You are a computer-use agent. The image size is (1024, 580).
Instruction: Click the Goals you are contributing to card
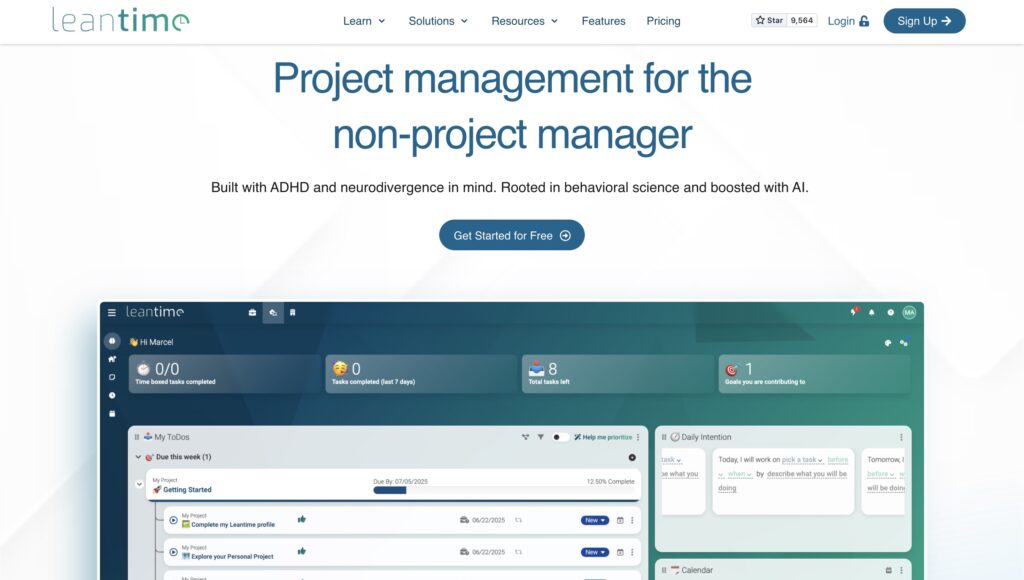[814, 374]
